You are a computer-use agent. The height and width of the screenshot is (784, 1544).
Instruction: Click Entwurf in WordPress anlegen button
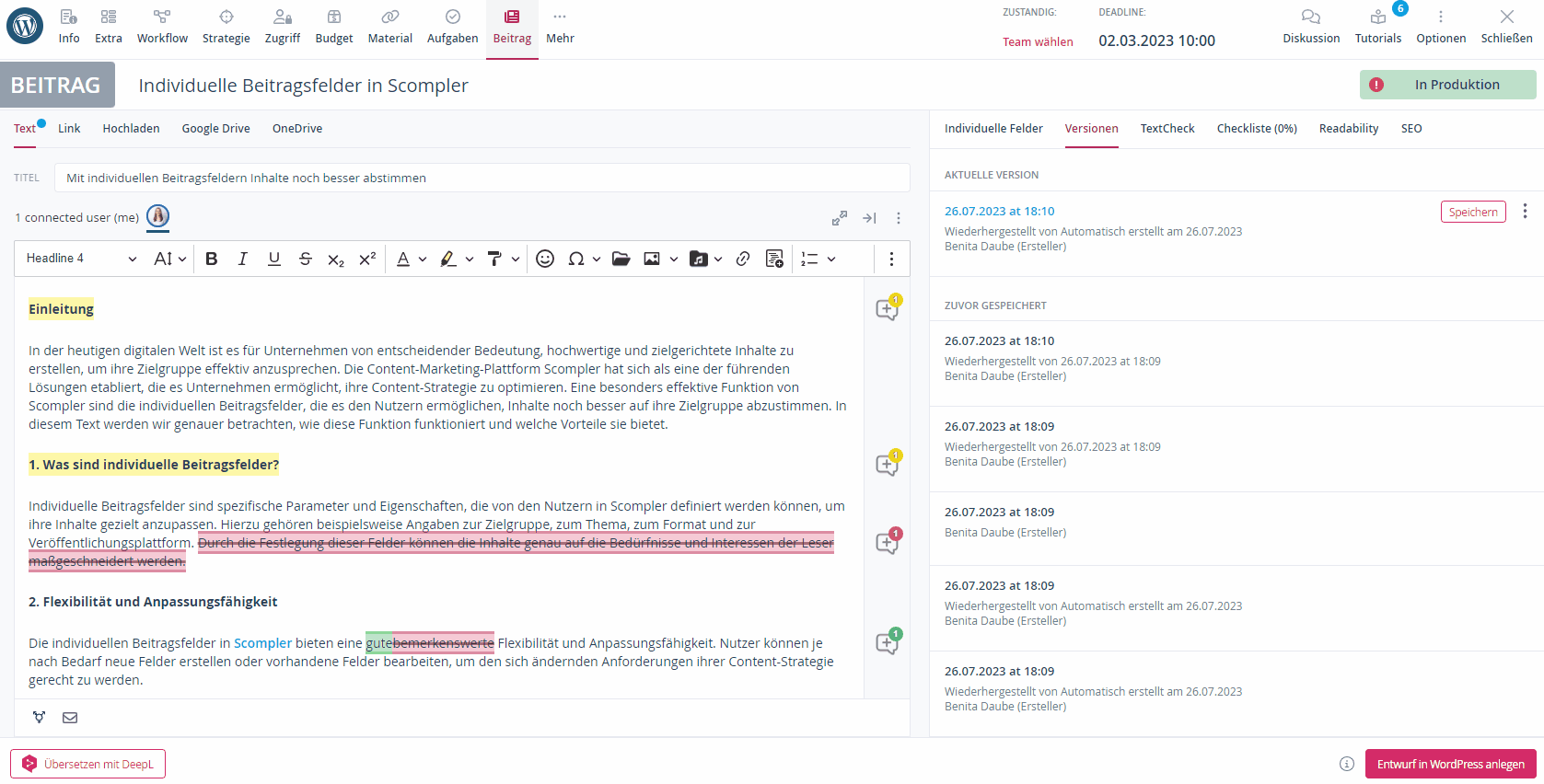click(1450, 764)
